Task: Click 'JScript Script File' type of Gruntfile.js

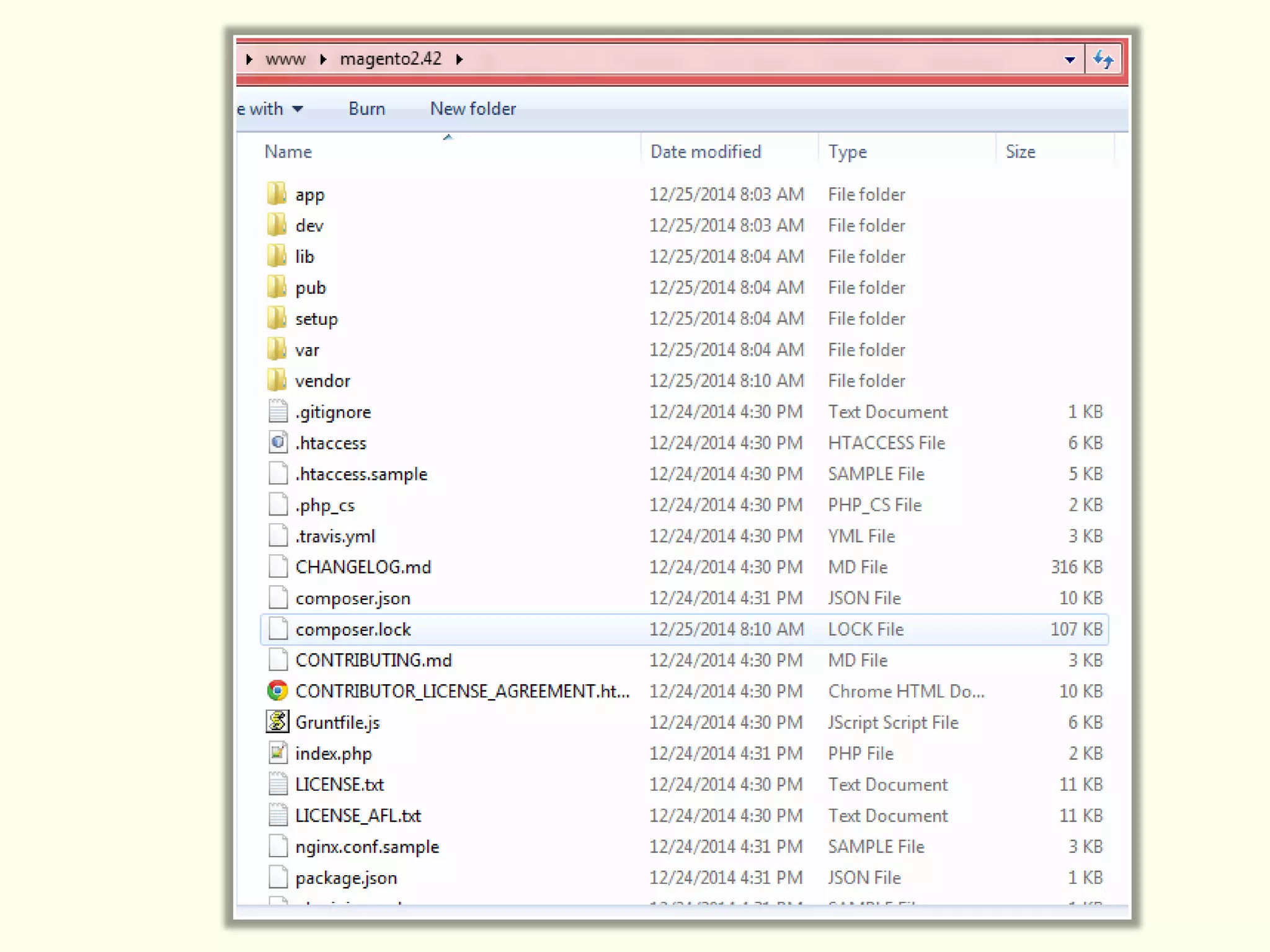Action: pyautogui.click(x=893, y=723)
